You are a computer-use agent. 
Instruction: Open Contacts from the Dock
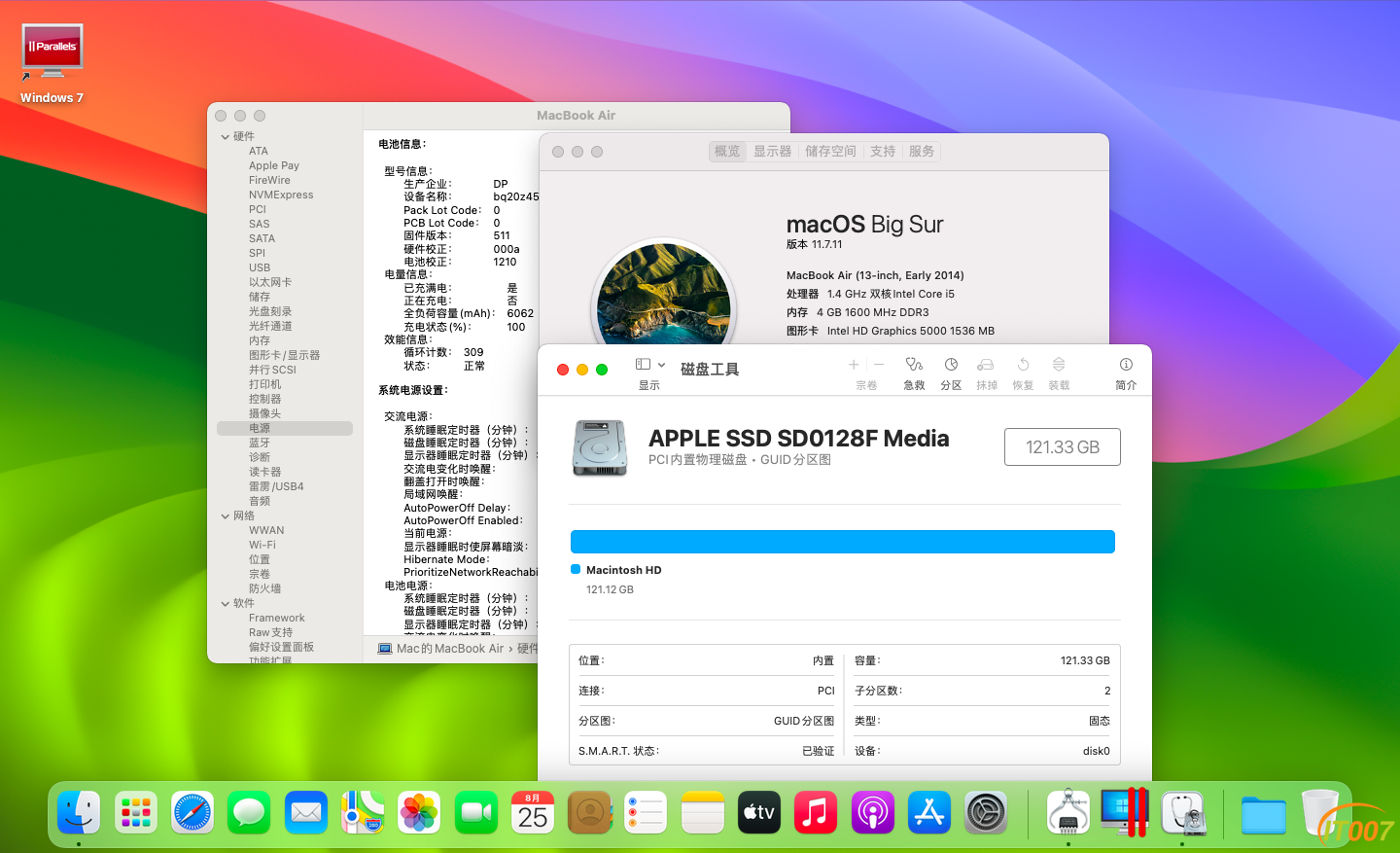pos(590,812)
